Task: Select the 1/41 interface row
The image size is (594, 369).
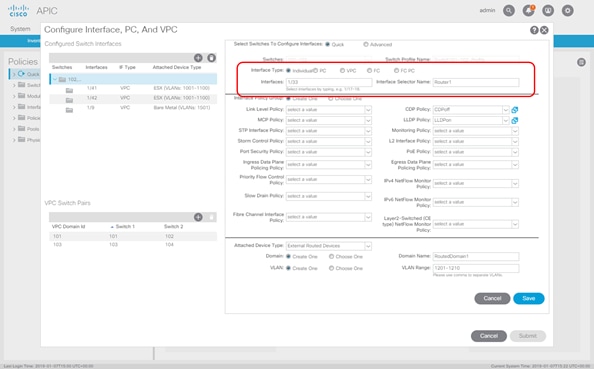Action: [x=133, y=88]
